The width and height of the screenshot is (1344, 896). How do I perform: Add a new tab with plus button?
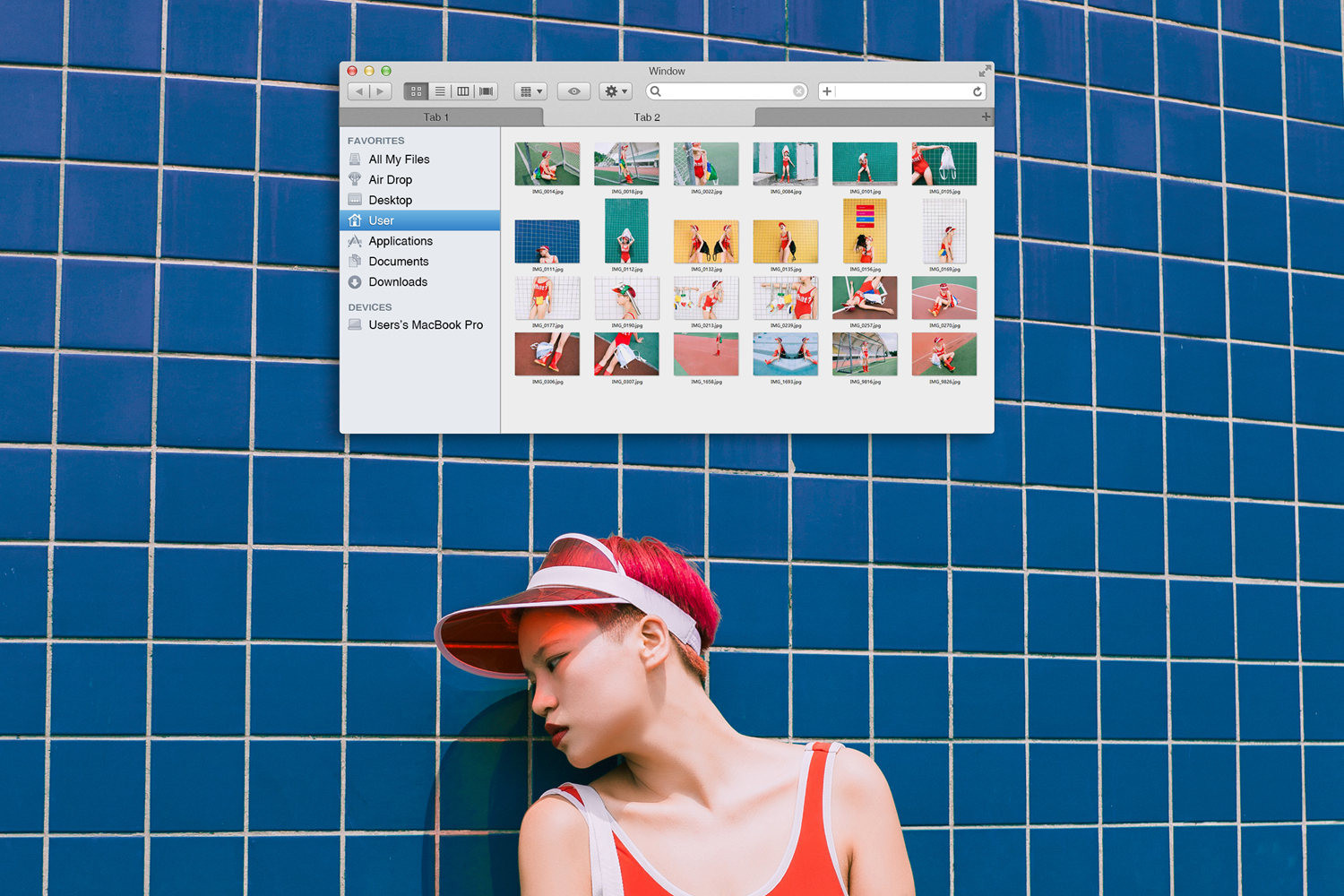point(986,116)
